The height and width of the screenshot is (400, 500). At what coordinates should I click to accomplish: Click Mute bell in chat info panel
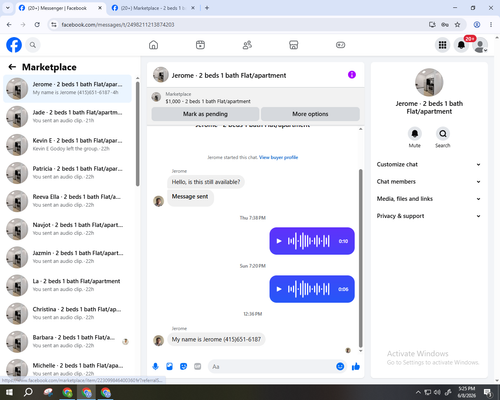pos(414,134)
